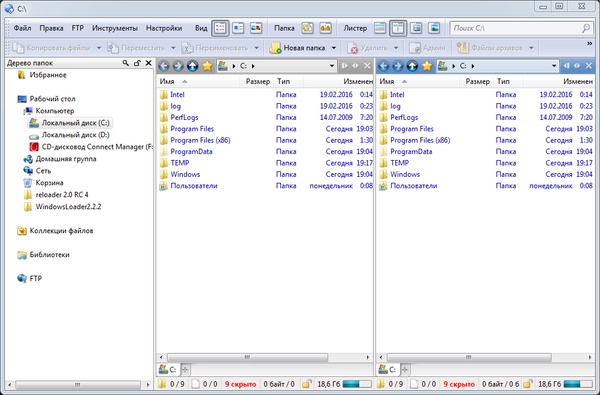Open the Настройки menu

pos(164,28)
